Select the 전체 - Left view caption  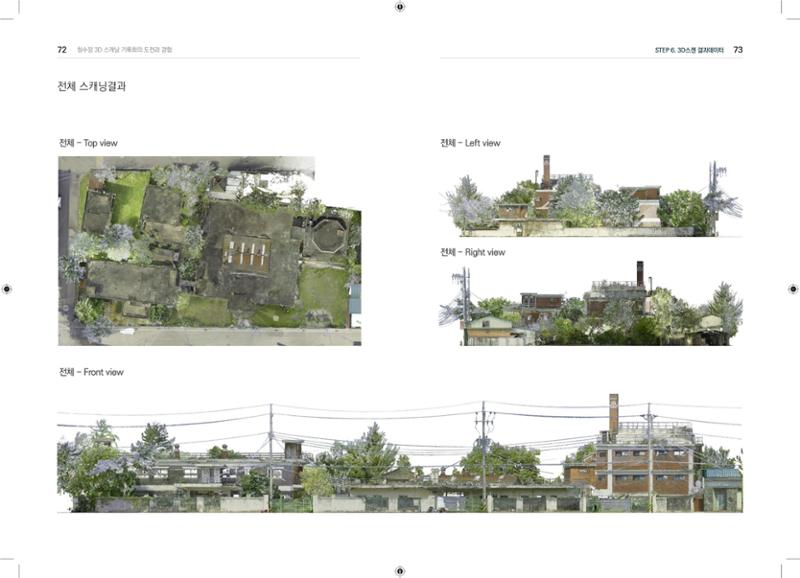tap(470, 143)
